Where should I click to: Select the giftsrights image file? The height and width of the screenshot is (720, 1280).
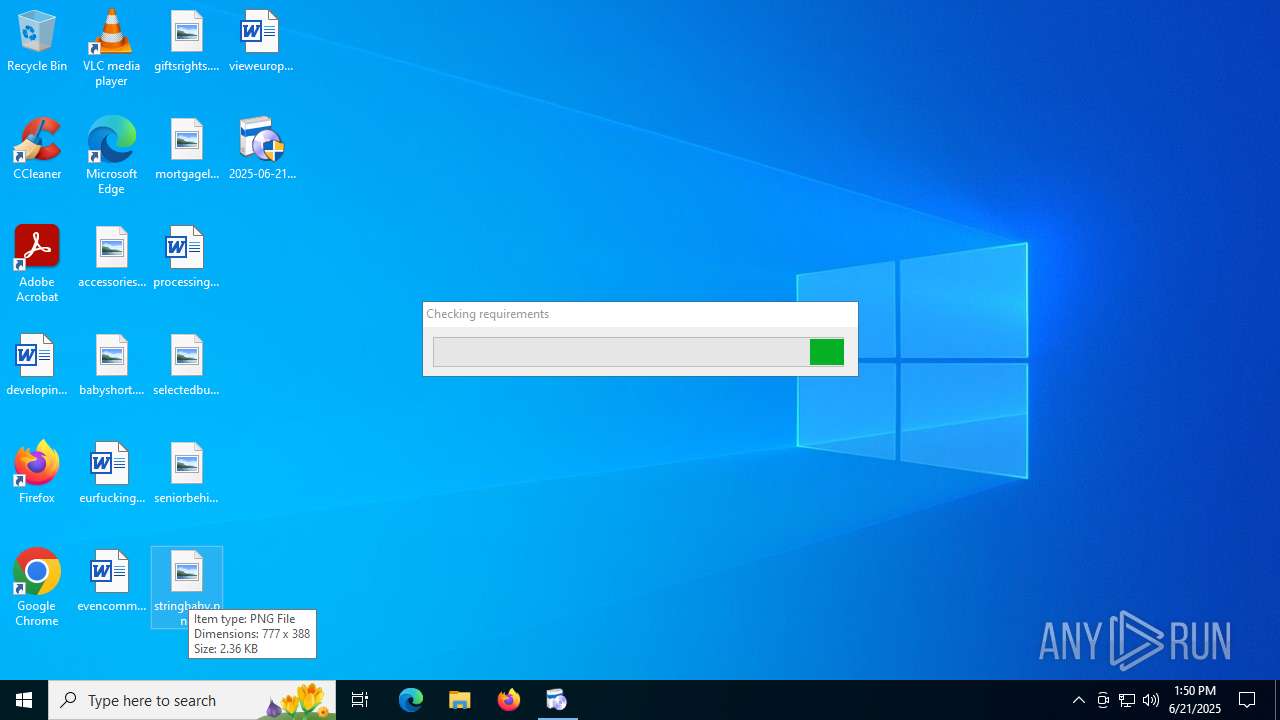point(186,42)
